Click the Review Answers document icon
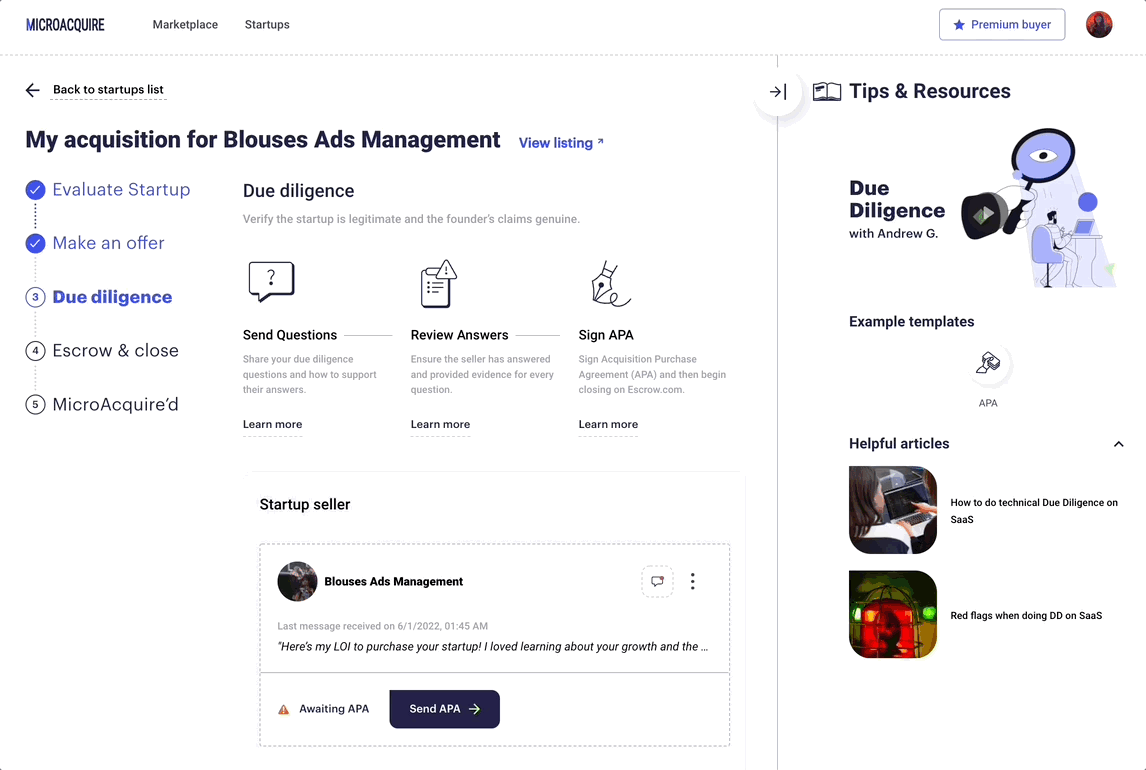The image size is (1146, 770). pyautogui.click(x=439, y=283)
